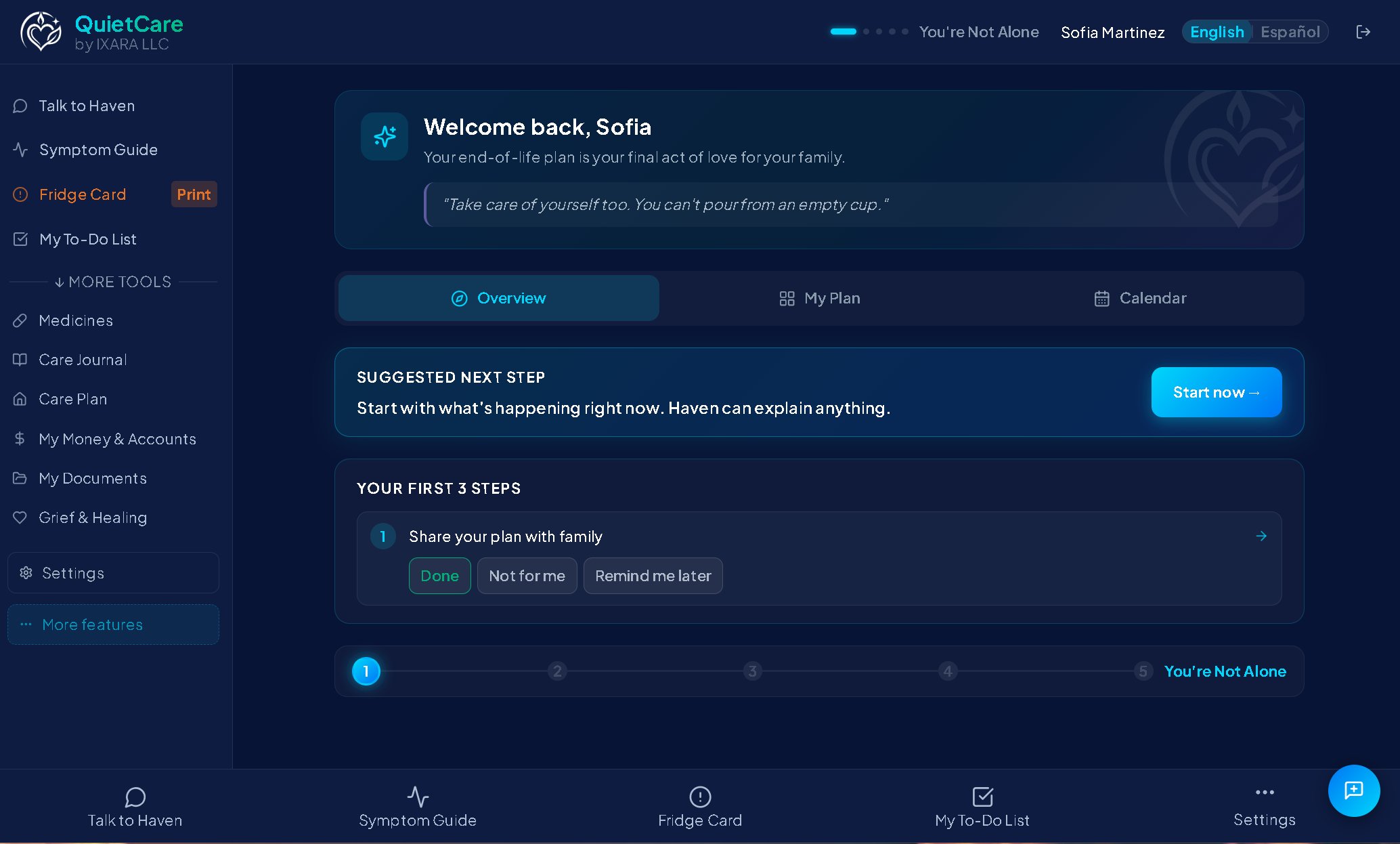Switch language to Español
Viewport: 1400px width, 844px height.
1290,32
